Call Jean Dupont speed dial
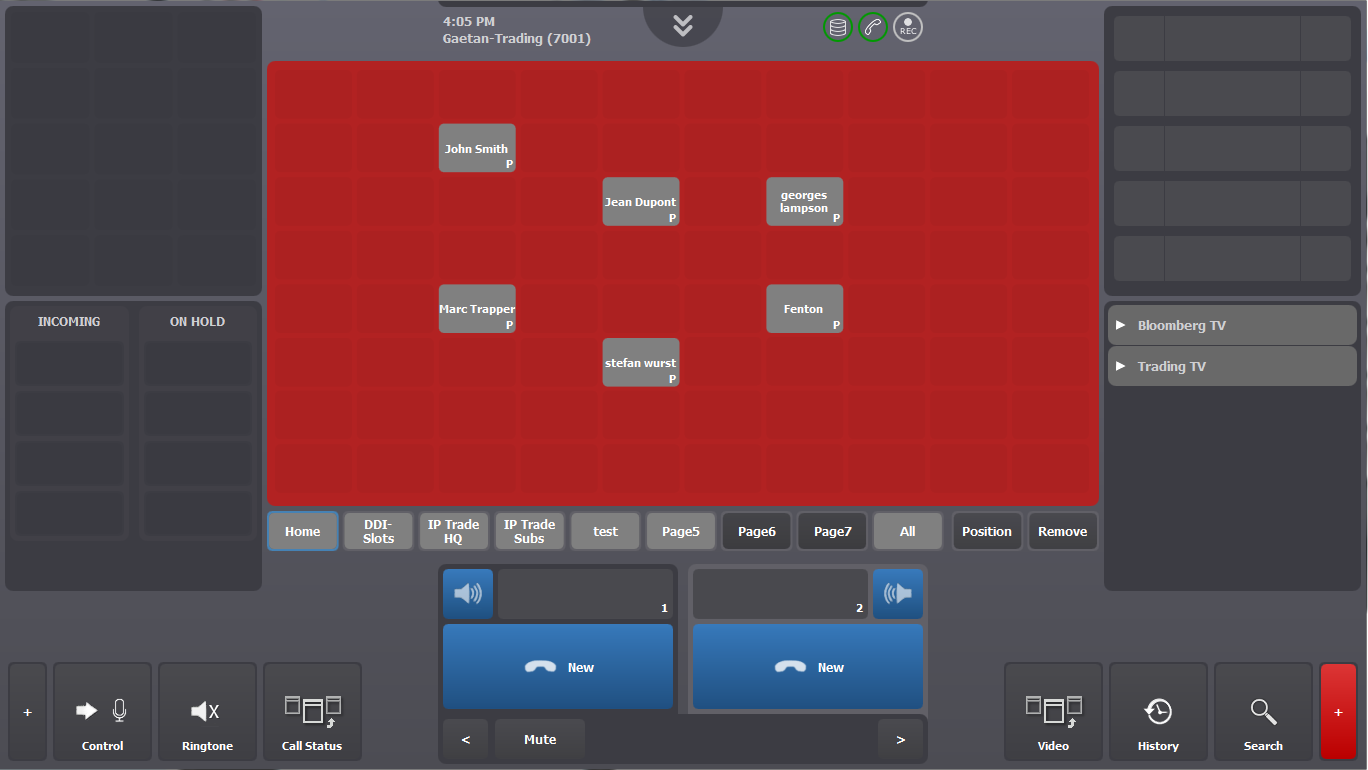The width and height of the screenshot is (1368, 770). point(641,202)
